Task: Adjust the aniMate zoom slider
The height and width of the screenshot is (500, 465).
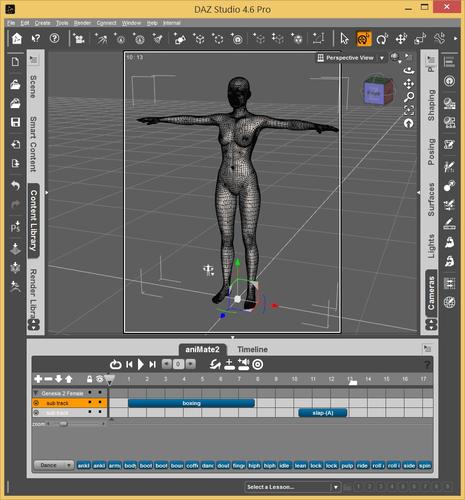Action: point(63,424)
